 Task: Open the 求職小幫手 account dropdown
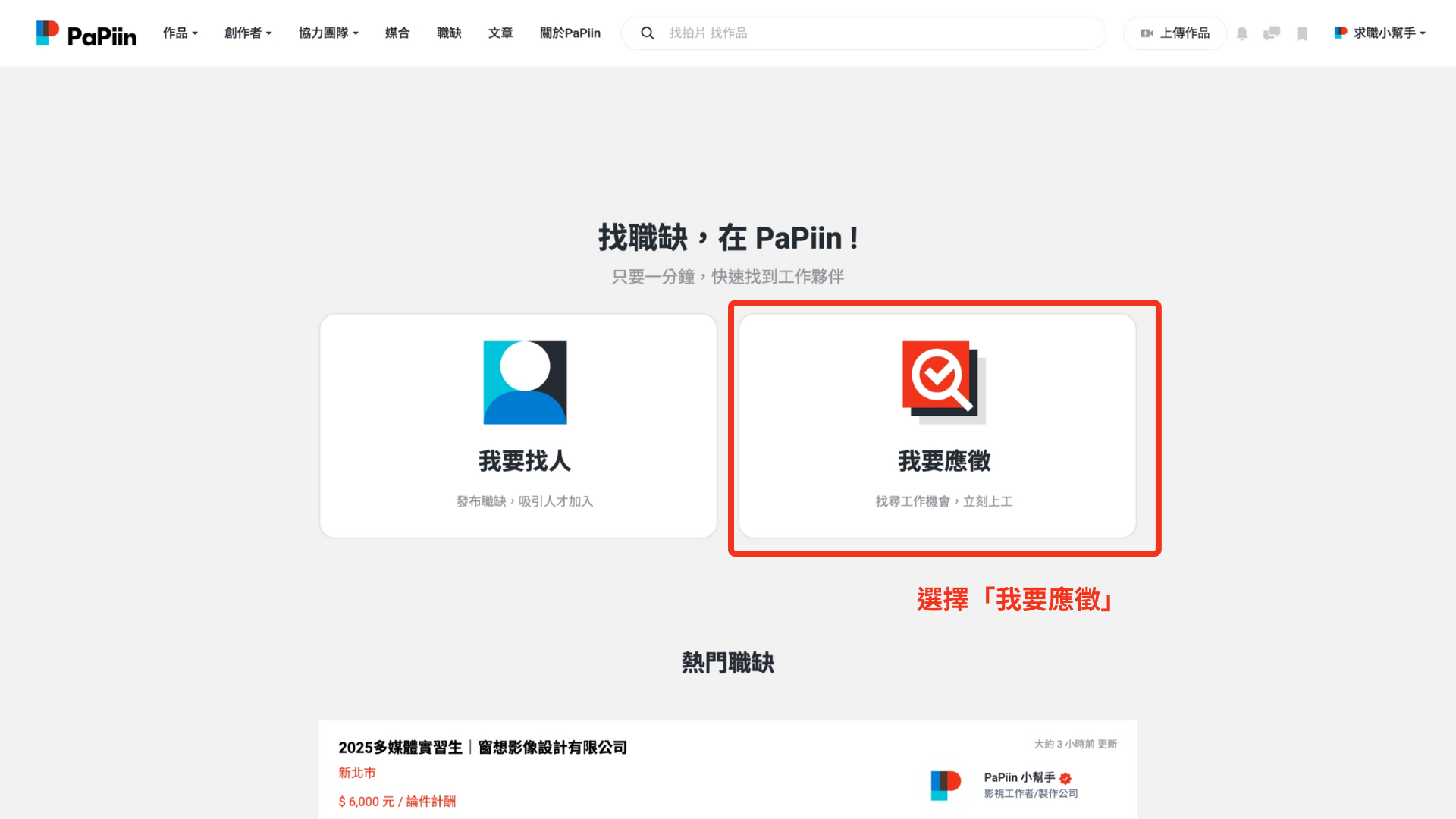(1381, 33)
